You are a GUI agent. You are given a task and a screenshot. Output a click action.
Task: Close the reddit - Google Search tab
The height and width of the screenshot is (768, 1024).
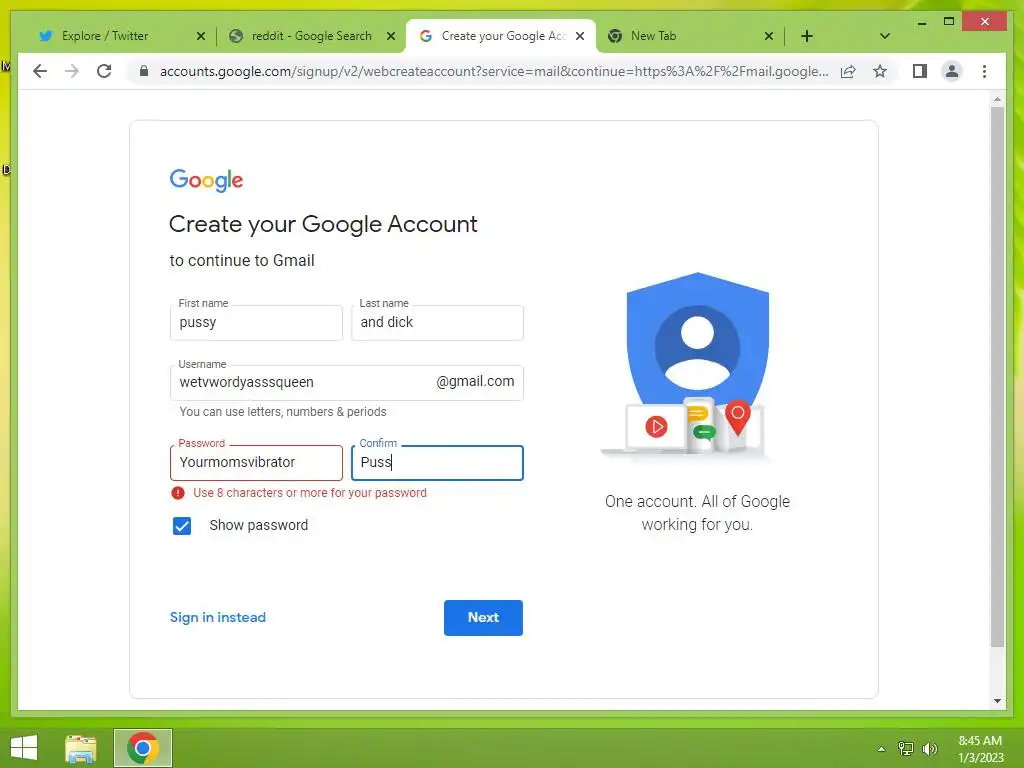pos(391,36)
